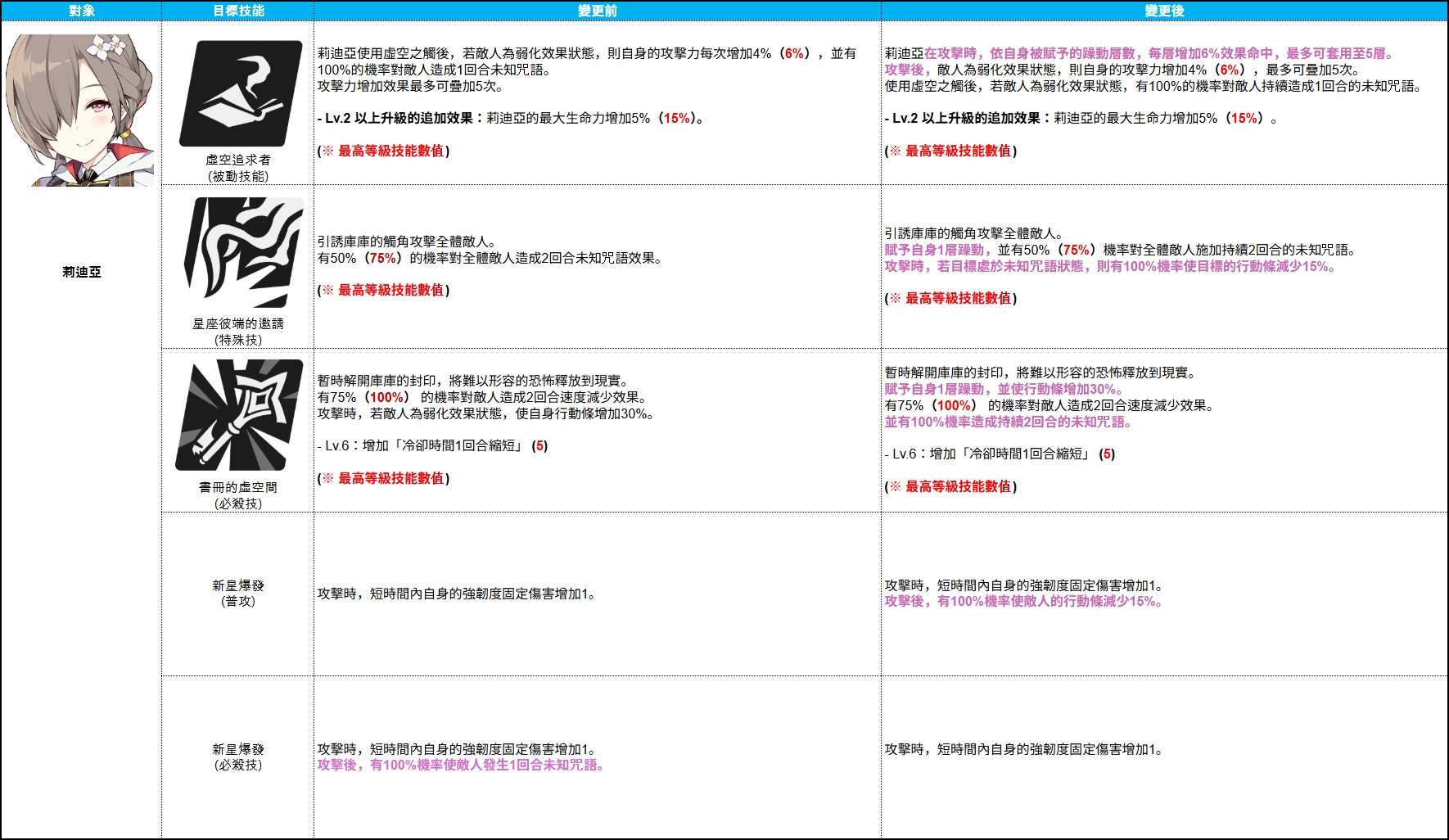Click the before-change text 暫時解開庫庫的封印
This screenshot has height=840, width=1449.
pos(377,381)
